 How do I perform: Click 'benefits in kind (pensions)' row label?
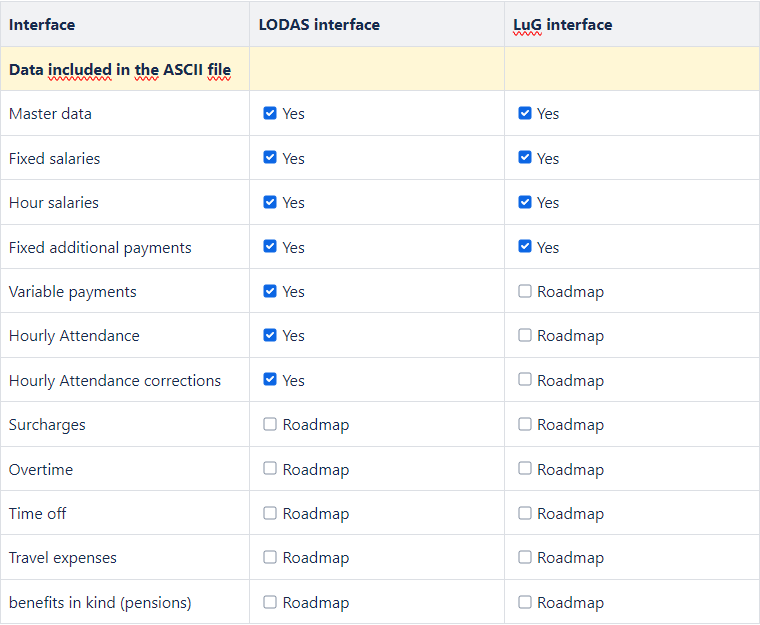tap(100, 603)
